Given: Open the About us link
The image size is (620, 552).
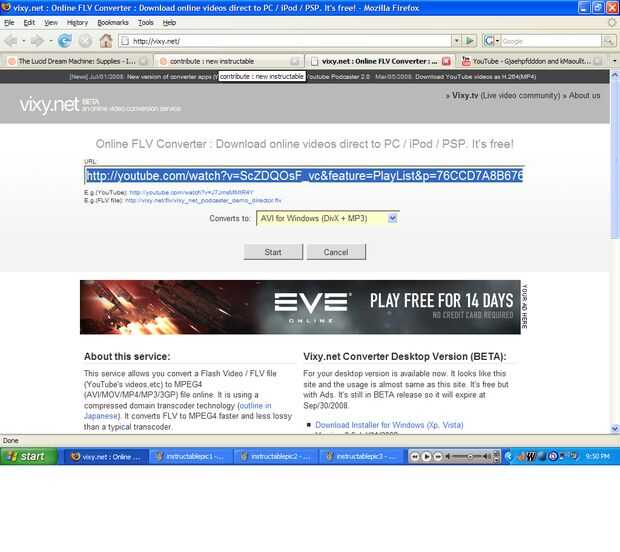Looking at the screenshot, I should pos(584,95).
